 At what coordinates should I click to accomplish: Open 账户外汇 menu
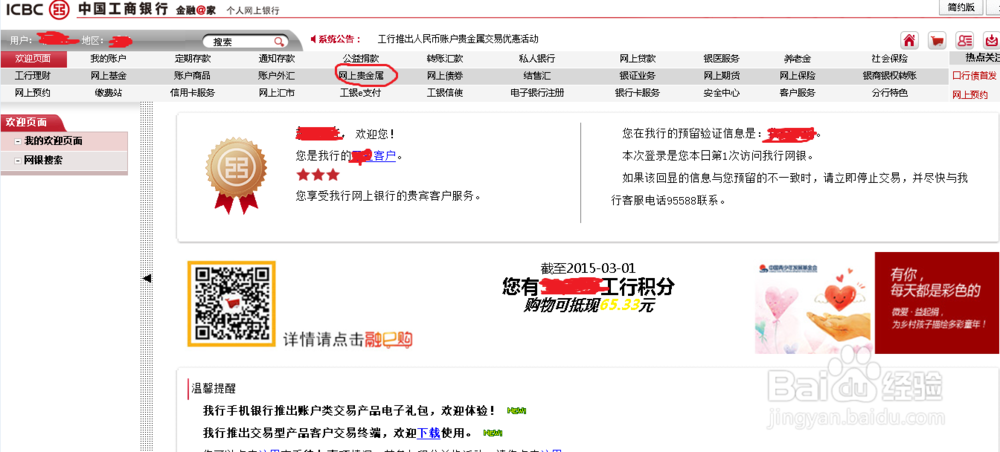click(x=277, y=76)
